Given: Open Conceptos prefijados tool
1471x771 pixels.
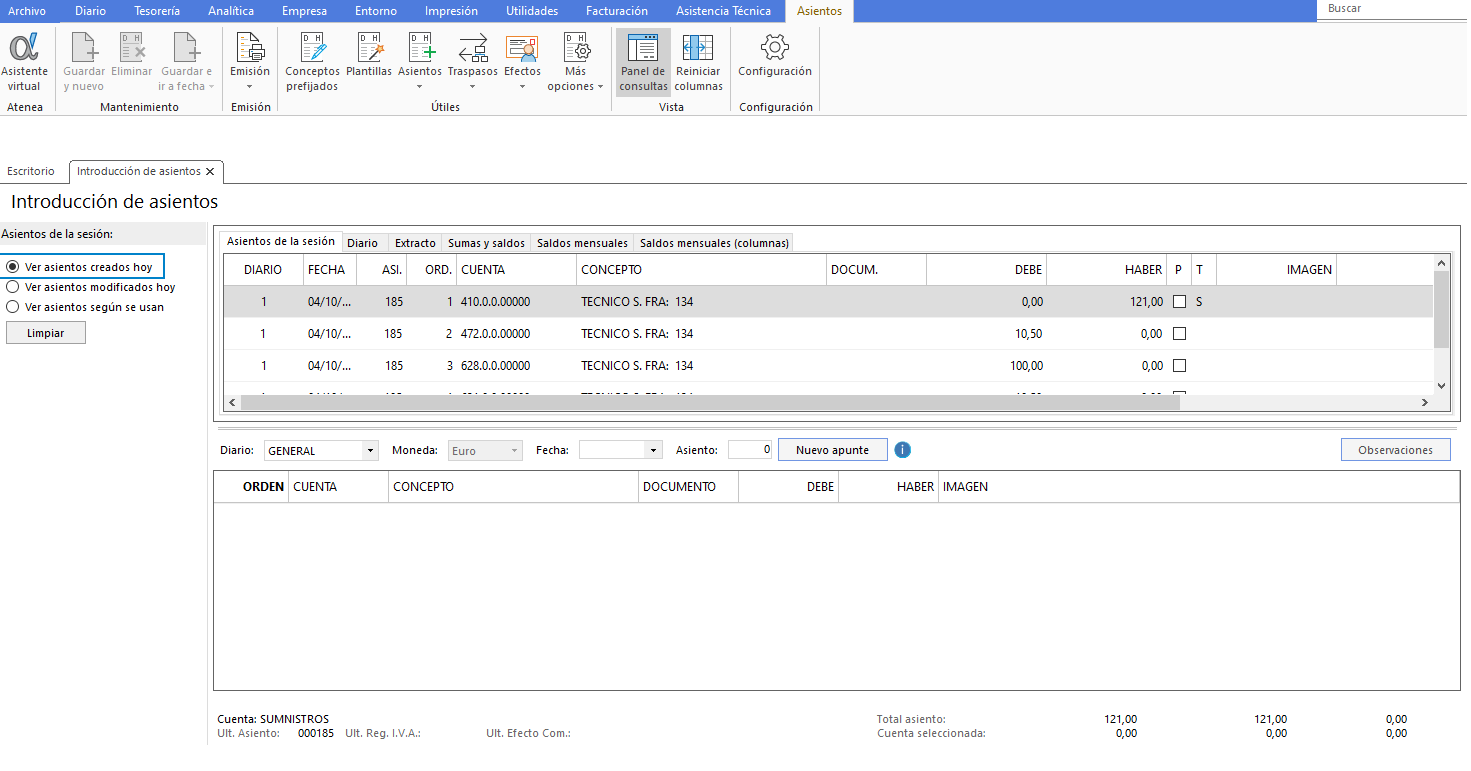Looking at the screenshot, I should pyautogui.click(x=313, y=62).
